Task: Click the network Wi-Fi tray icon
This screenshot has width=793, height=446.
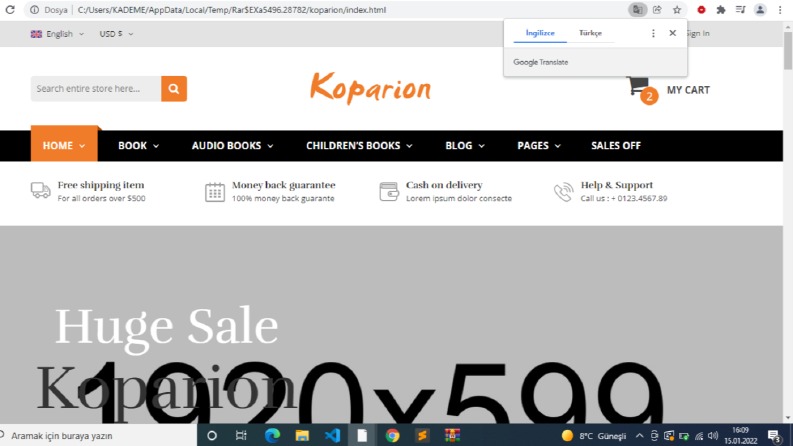Action: [x=698, y=436]
